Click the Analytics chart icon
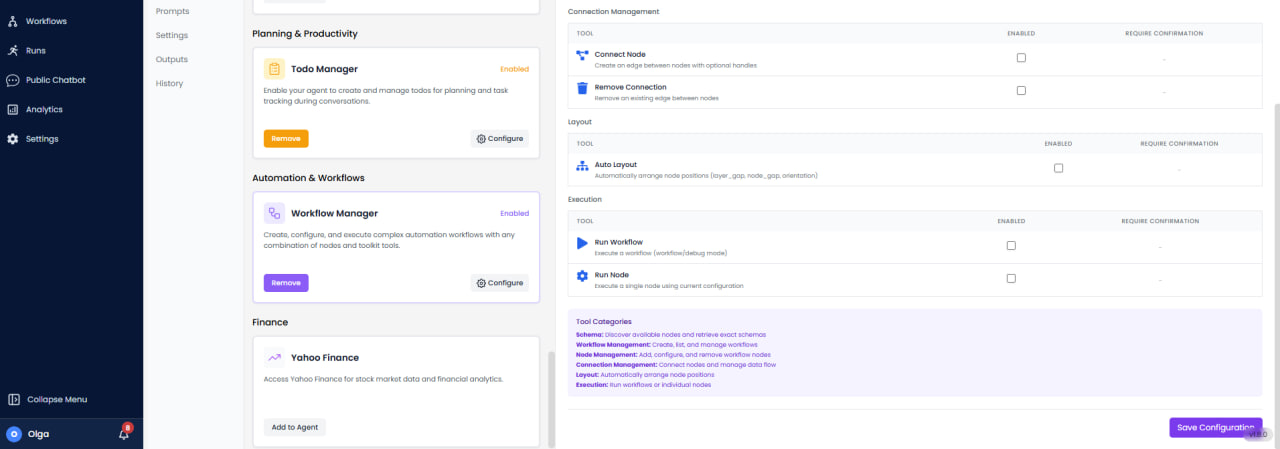 [x=13, y=109]
